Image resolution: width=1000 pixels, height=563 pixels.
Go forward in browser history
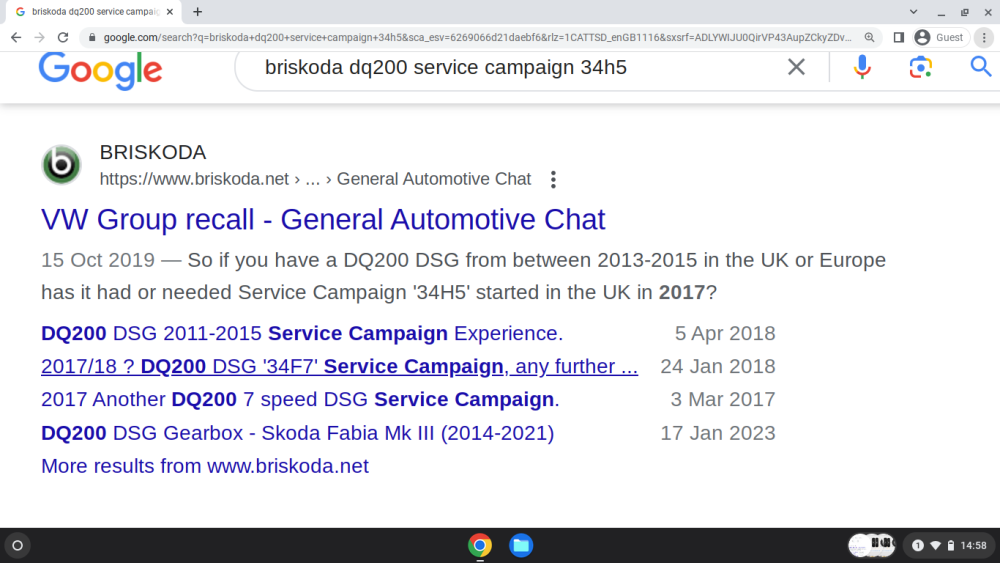pyautogui.click(x=40, y=38)
